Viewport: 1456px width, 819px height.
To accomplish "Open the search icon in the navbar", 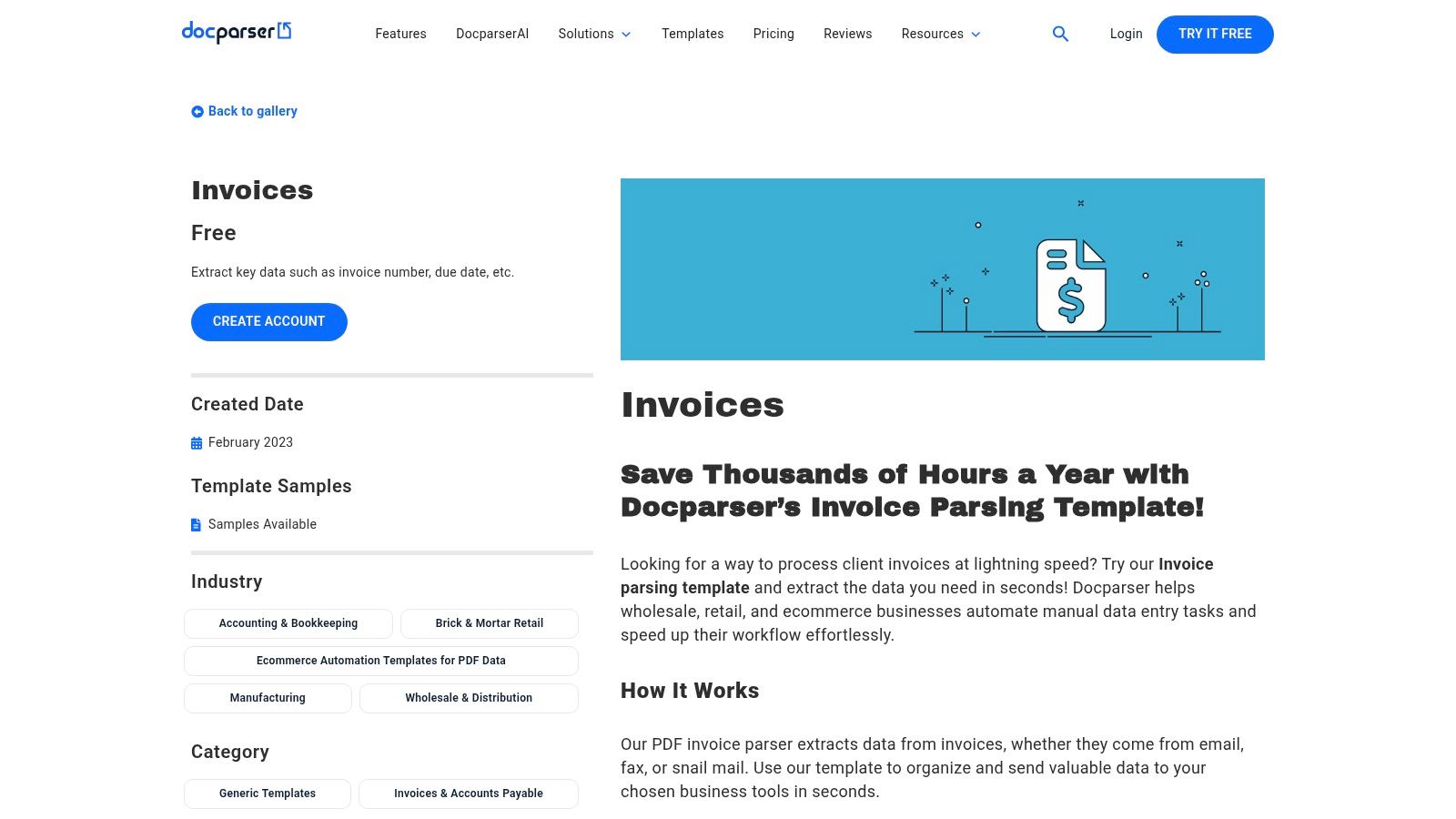I will point(1060,34).
